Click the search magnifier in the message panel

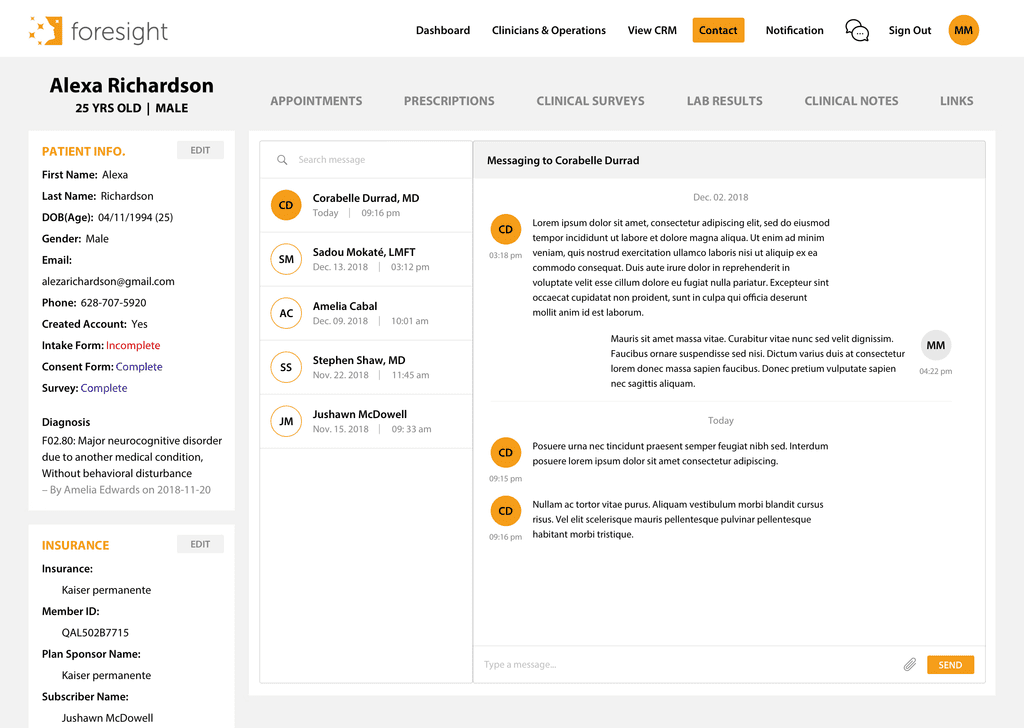(x=283, y=159)
